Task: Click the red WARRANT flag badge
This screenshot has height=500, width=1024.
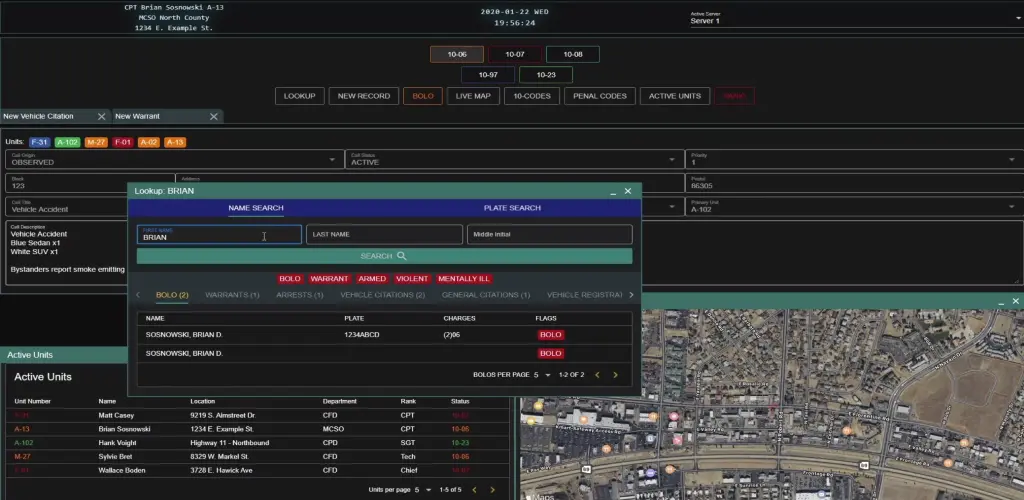Action: [329, 279]
